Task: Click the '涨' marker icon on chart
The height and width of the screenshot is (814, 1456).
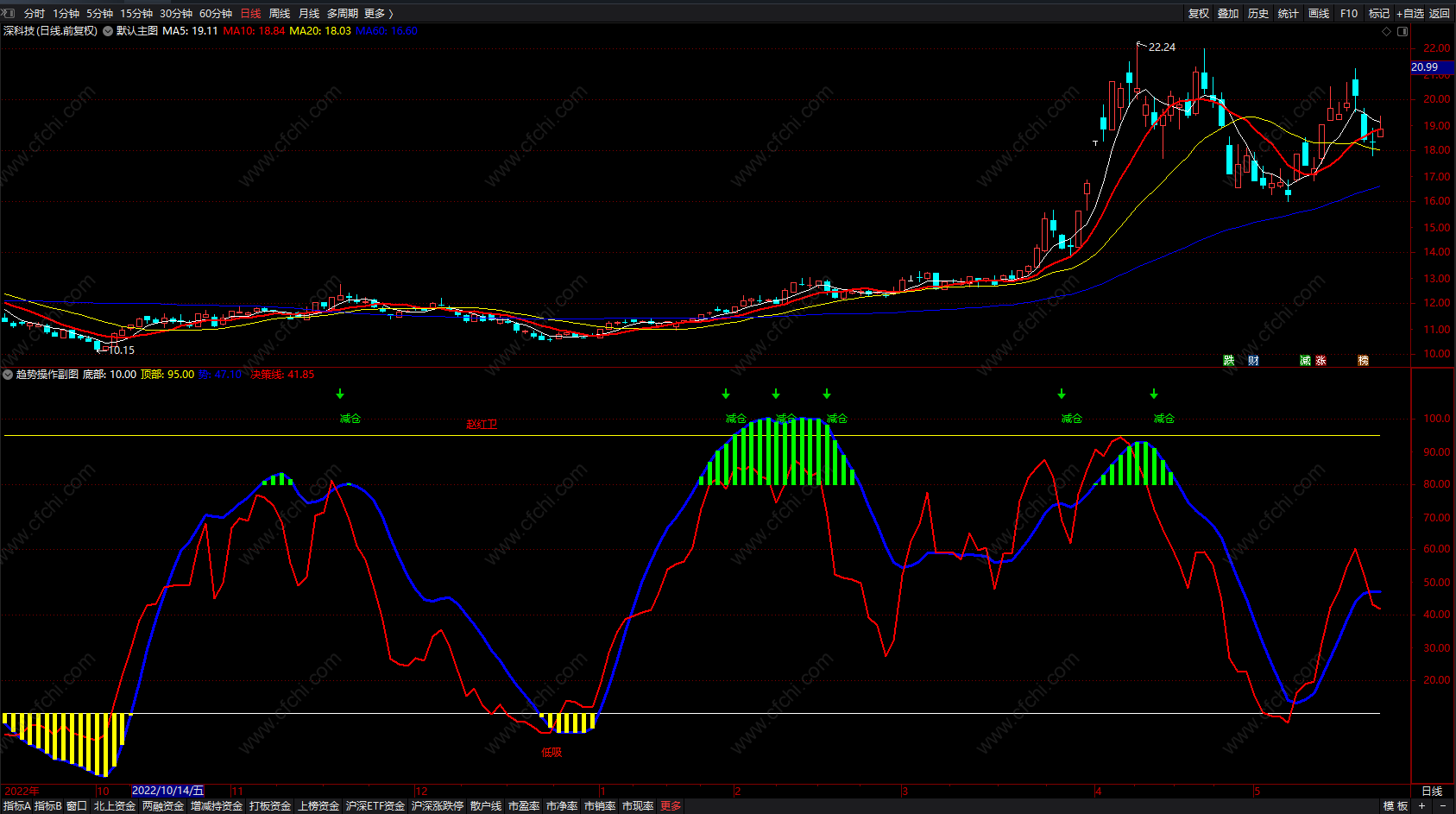Action: [x=1320, y=361]
